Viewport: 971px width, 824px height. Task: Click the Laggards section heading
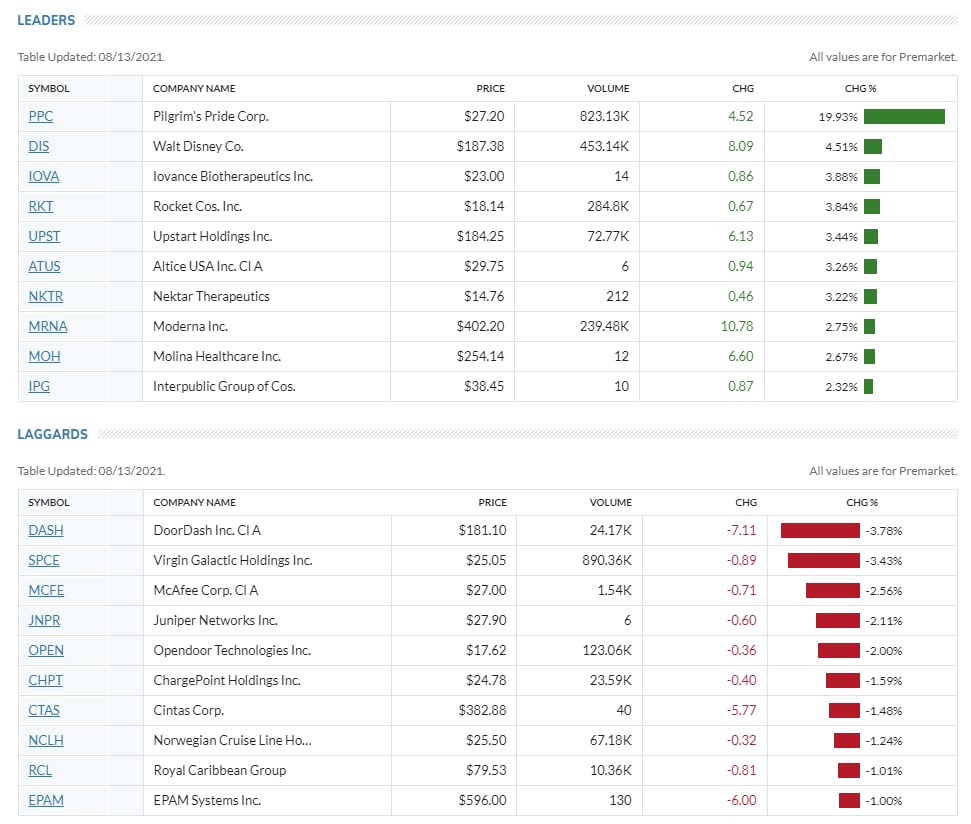(x=53, y=435)
